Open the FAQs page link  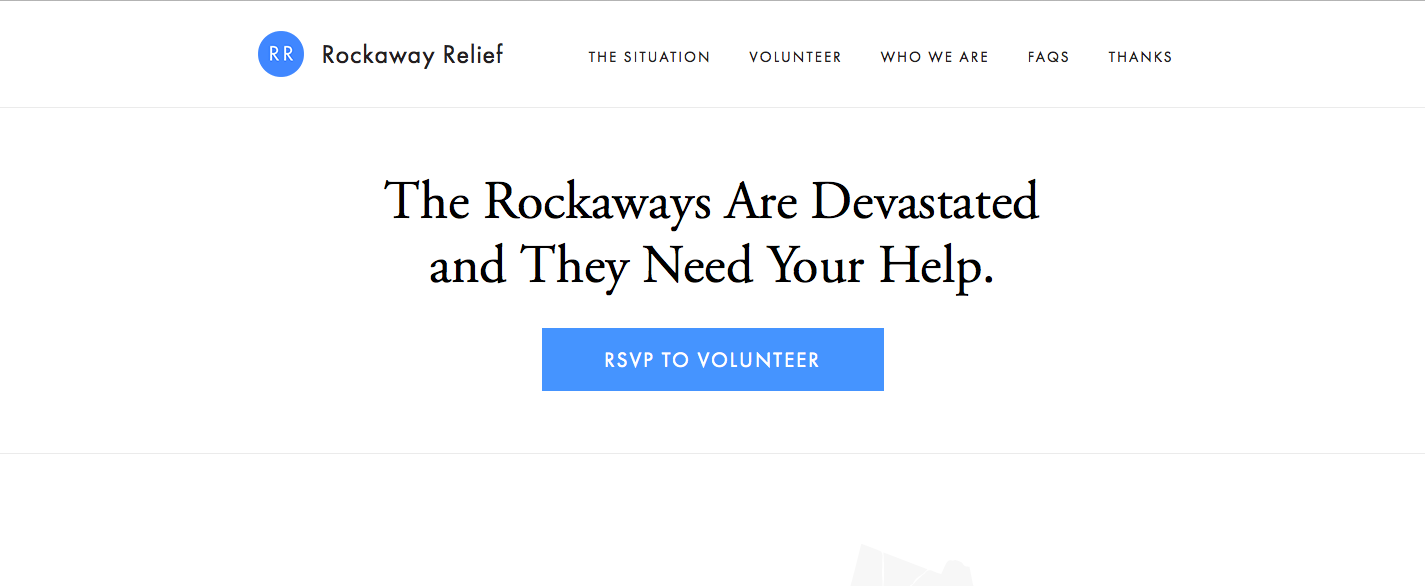click(1048, 57)
